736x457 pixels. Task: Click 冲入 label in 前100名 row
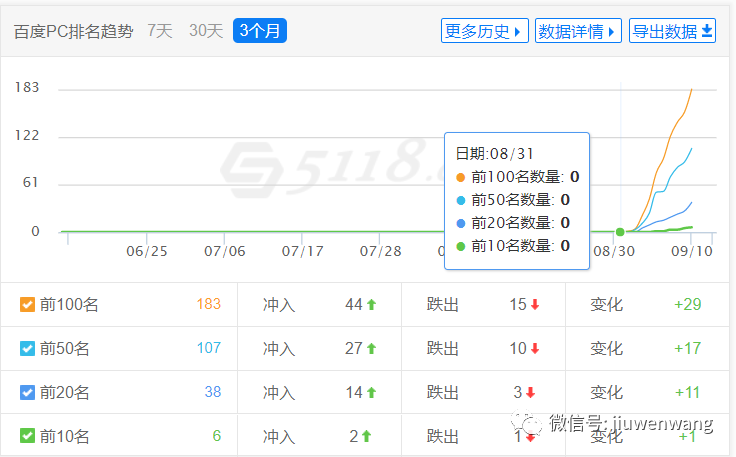point(279,305)
